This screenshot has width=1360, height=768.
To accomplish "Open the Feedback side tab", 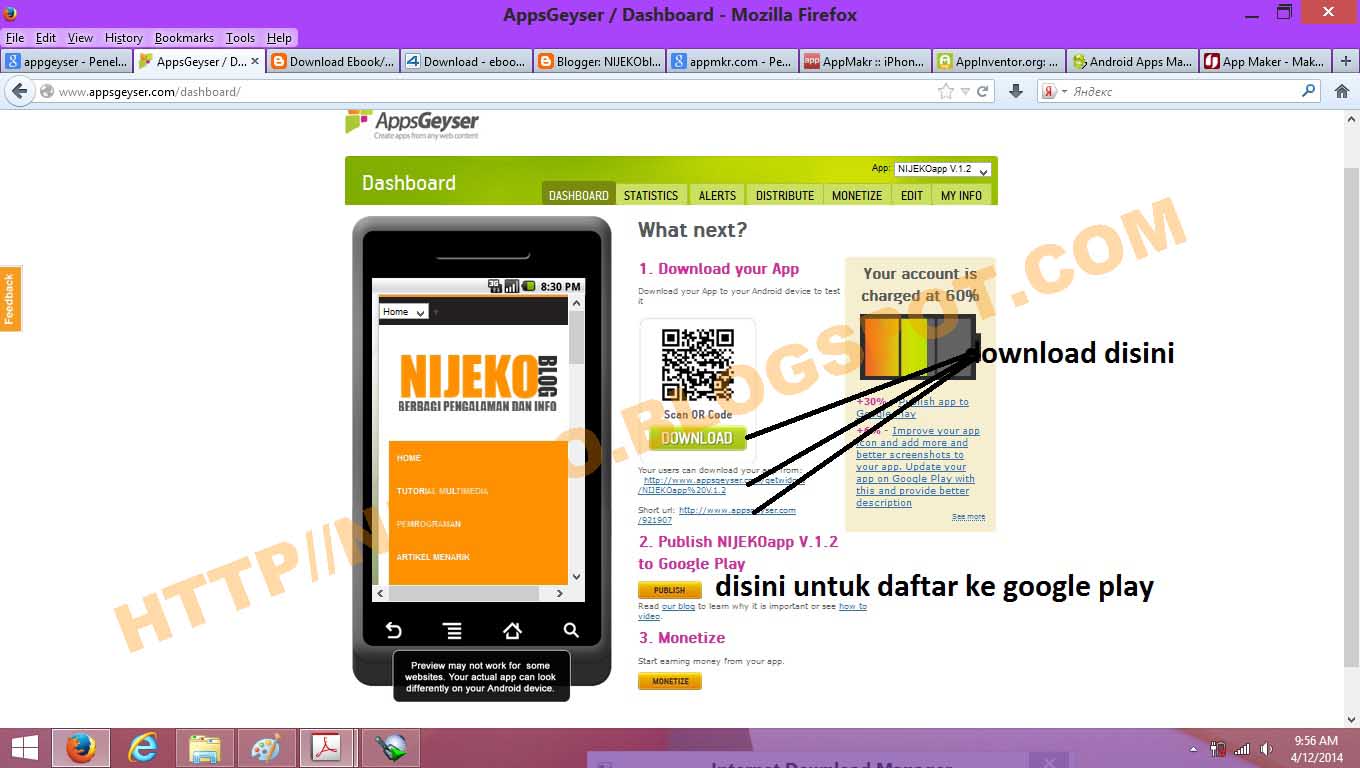I will point(10,298).
